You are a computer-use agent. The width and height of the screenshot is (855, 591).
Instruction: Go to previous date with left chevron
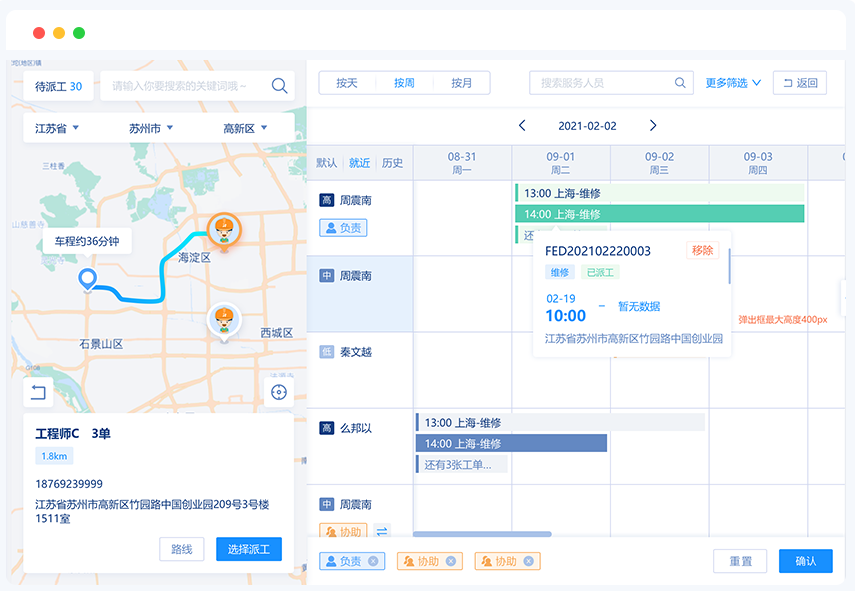tap(522, 125)
